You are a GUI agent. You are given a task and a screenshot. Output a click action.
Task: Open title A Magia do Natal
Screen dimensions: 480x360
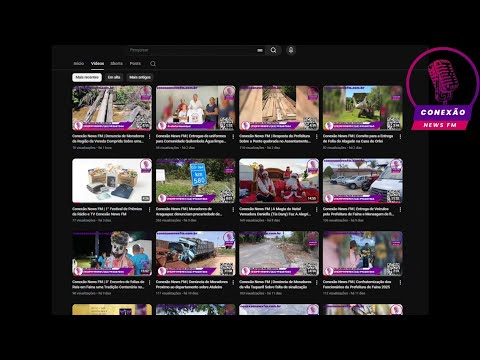click(275, 211)
